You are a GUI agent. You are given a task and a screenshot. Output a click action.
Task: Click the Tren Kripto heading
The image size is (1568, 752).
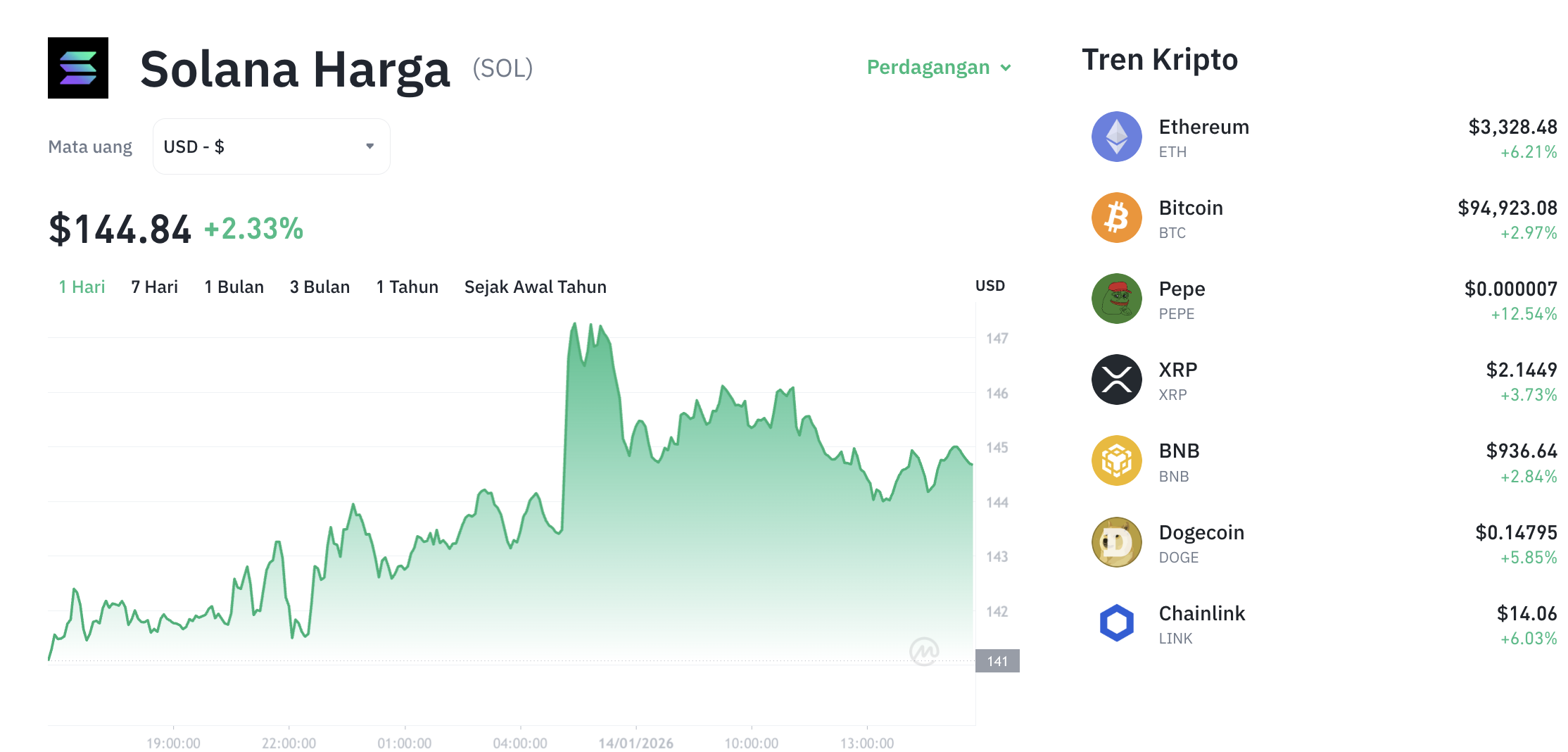[1159, 59]
